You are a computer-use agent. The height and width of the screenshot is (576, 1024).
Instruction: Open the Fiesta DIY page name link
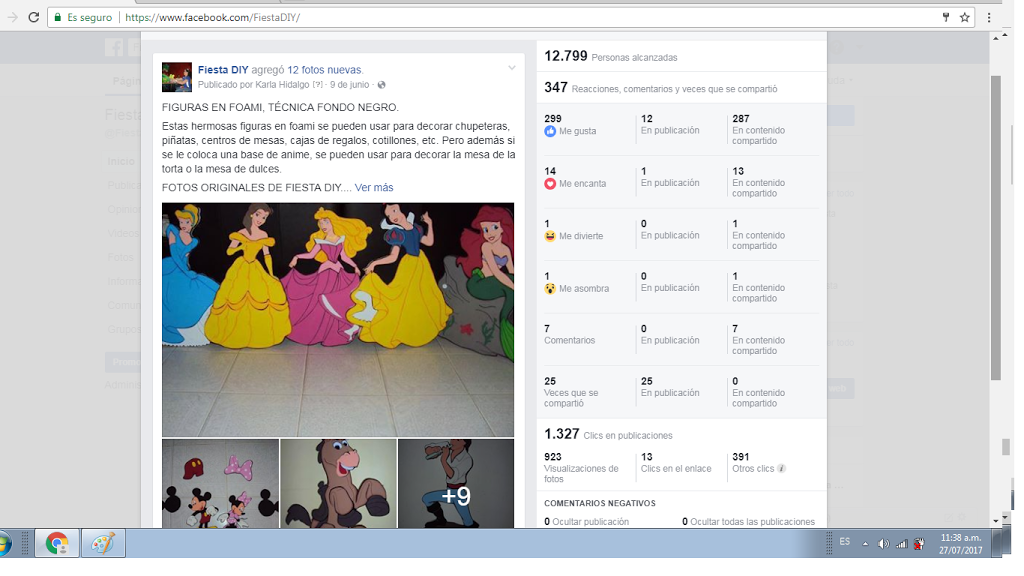223,70
